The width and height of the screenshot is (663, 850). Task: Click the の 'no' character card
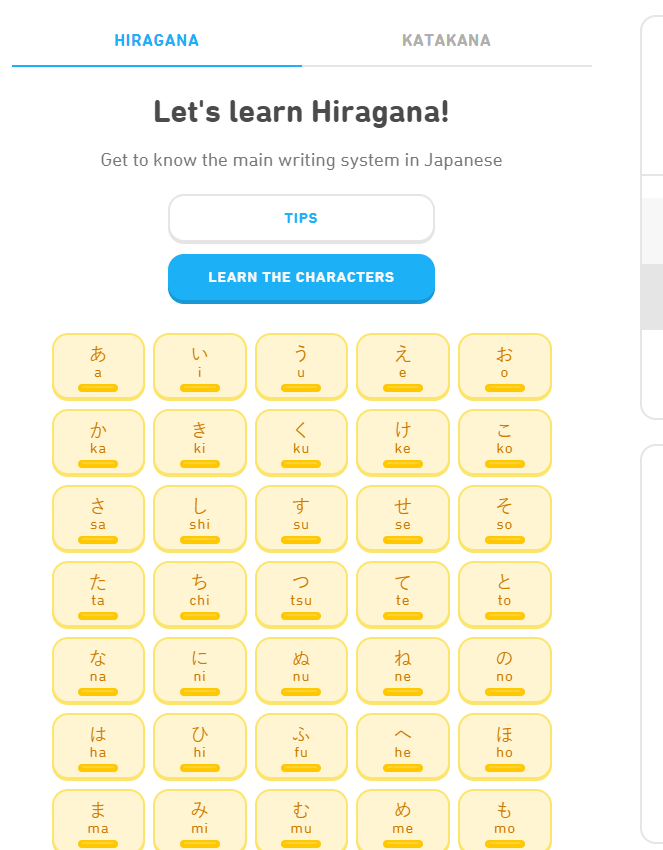[505, 671]
